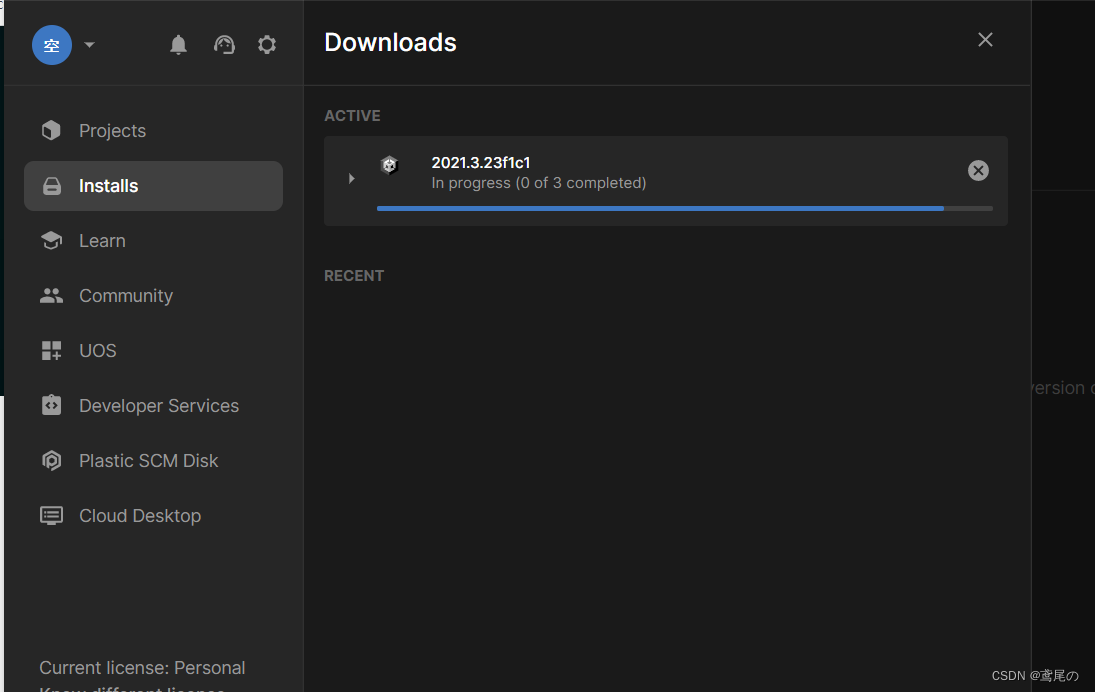Click the Unity icon of the 2021.3.23f1c1 download
Viewport: 1095px width, 692px height.
pos(390,165)
